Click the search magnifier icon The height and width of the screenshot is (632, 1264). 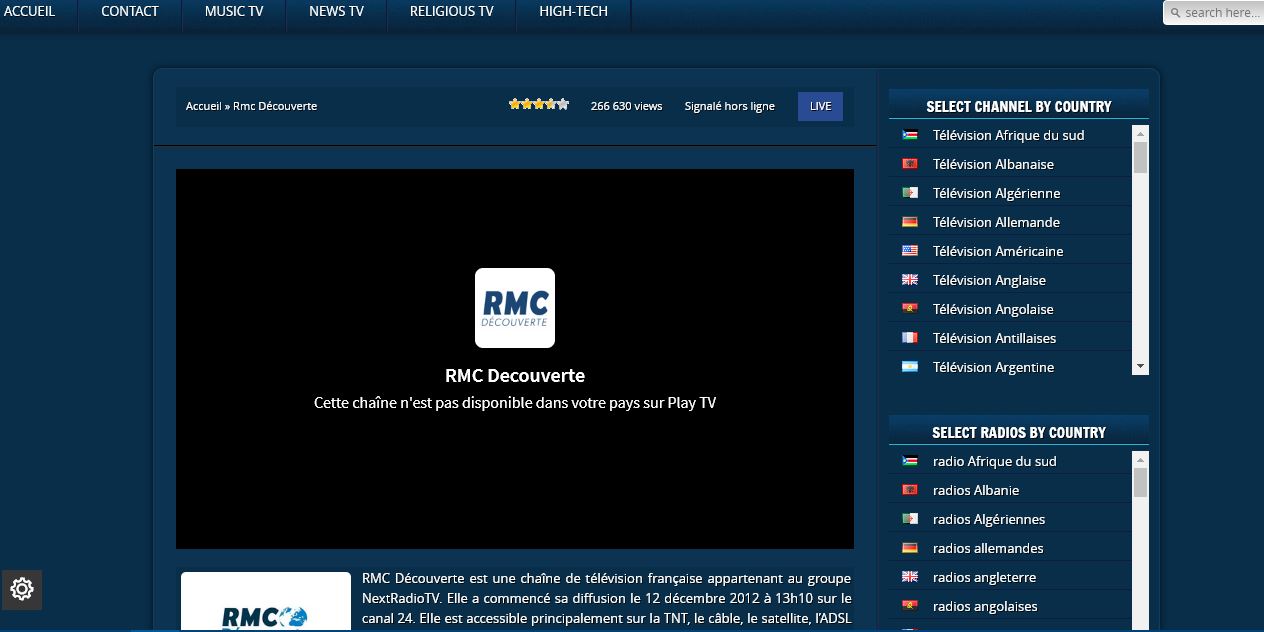pyautogui.click(x=1176, y=13)
